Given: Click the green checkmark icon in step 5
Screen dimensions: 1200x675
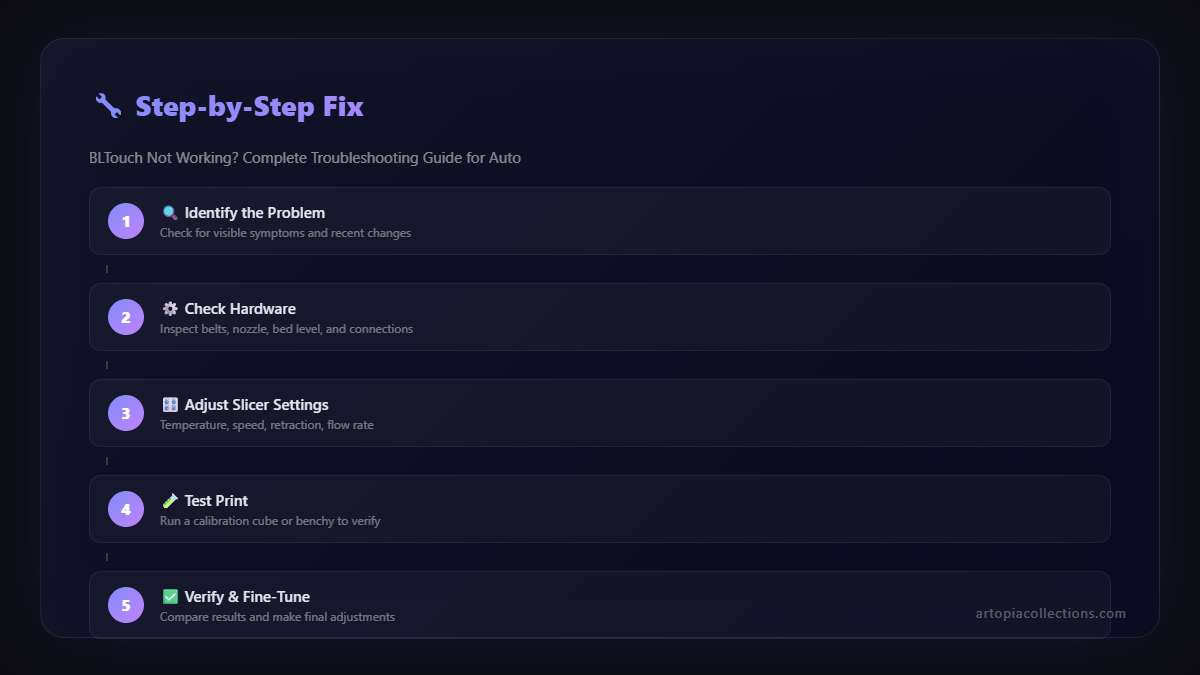Looking at the screenshot, I should click(x=170, y=597).
